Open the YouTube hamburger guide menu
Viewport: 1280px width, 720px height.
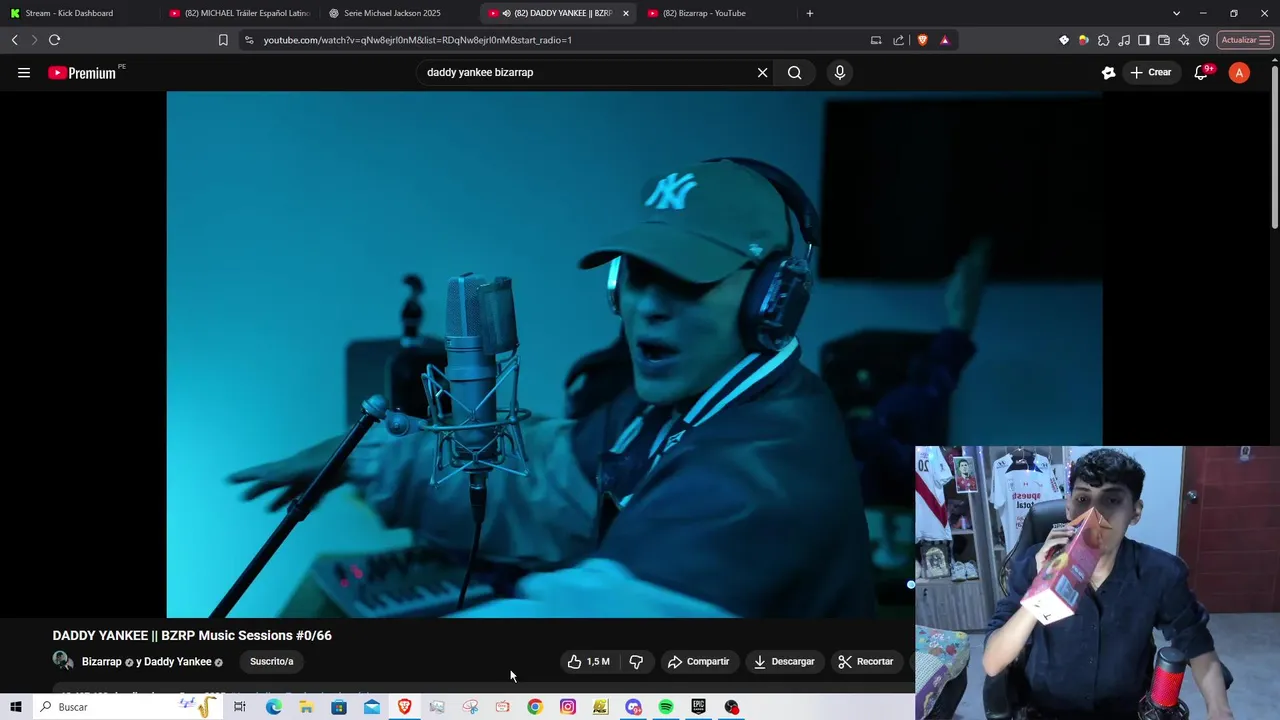[24, 72]
